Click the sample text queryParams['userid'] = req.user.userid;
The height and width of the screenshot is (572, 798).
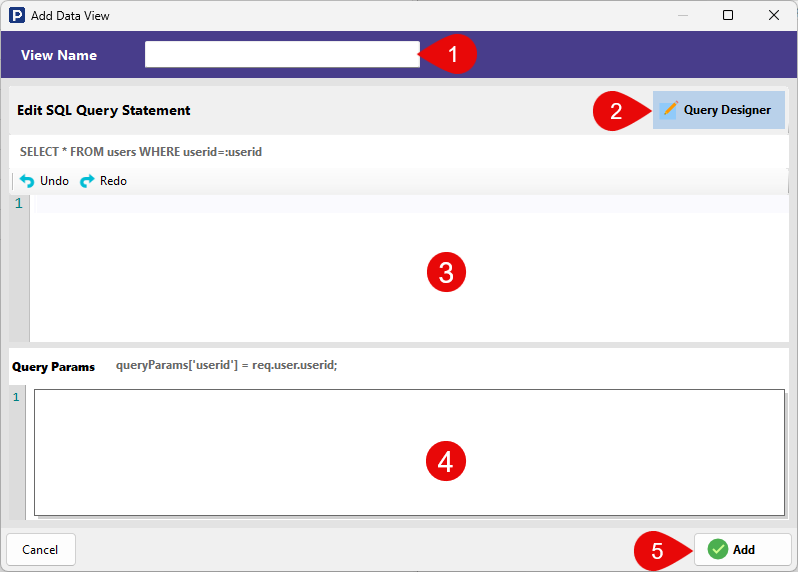click(x=226, y=365)
